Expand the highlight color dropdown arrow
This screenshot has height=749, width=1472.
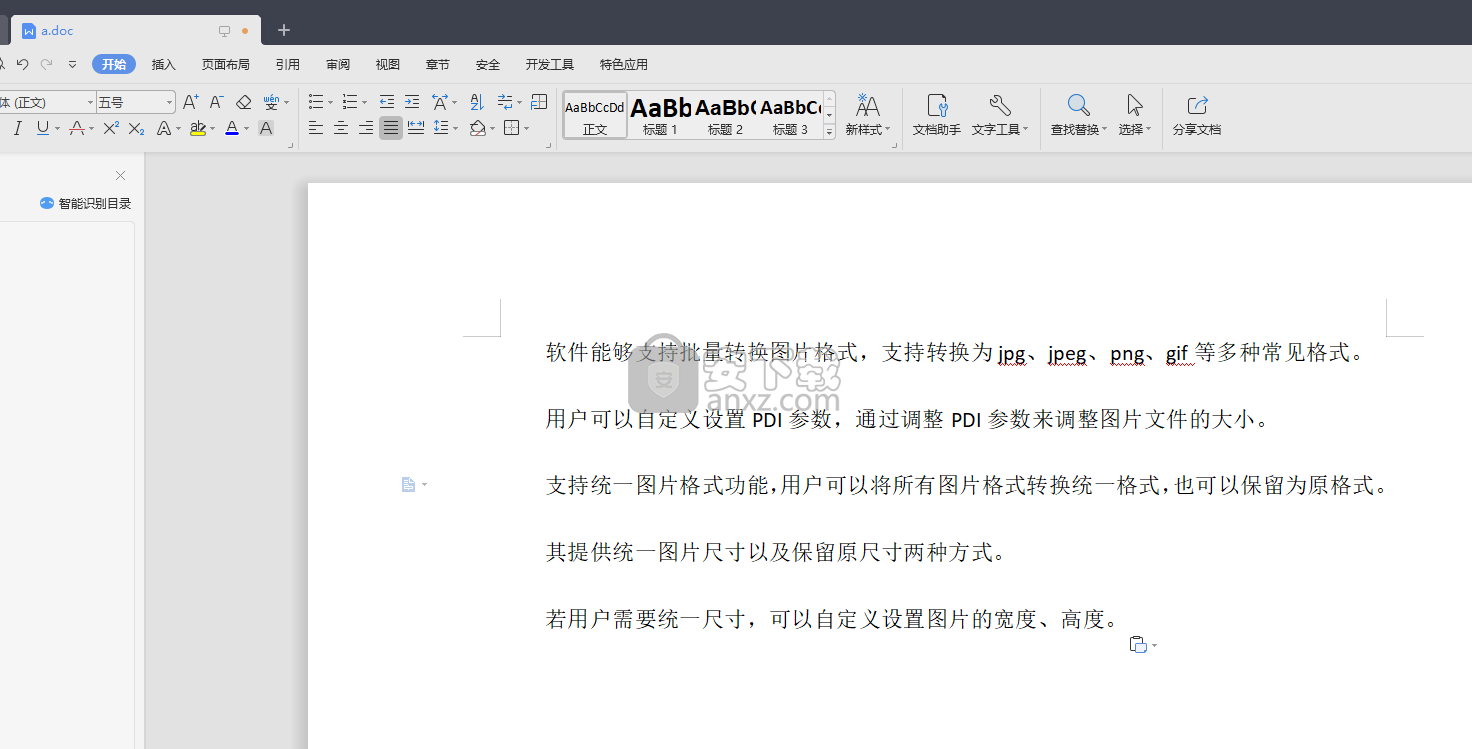click(212, 129)
